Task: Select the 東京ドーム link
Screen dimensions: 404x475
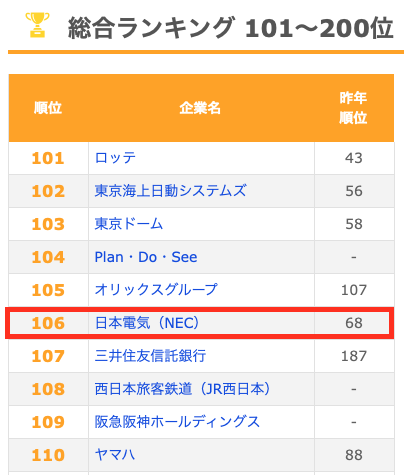Action: [129, 224]
